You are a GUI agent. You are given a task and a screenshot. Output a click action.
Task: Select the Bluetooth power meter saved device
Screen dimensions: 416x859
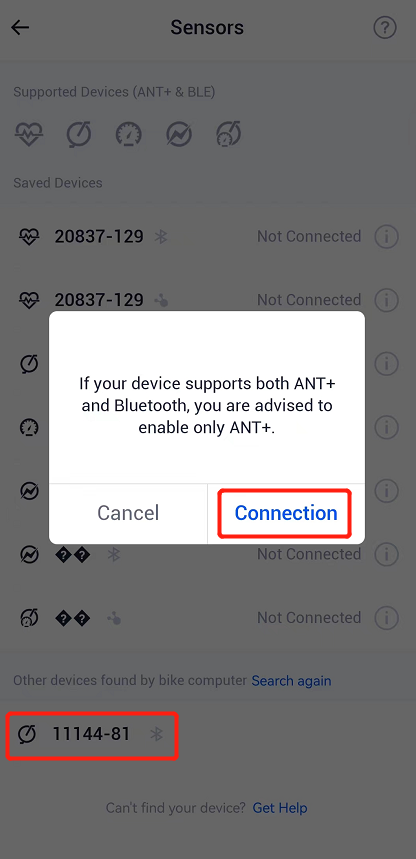(208, 554)
